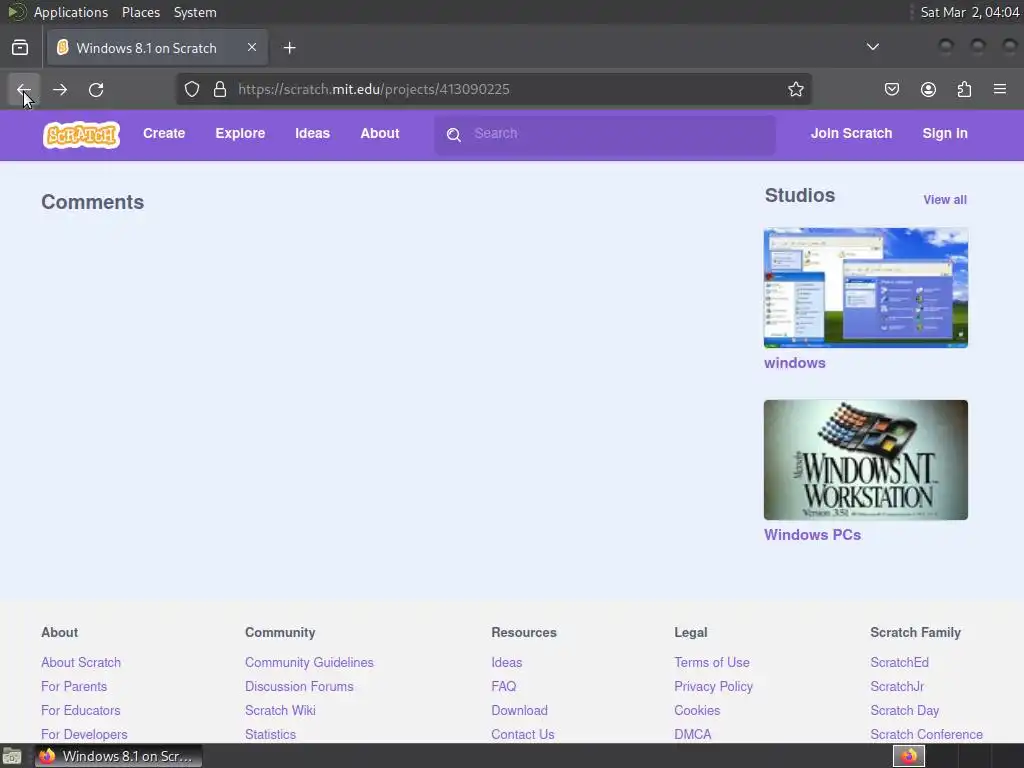This screenshot has height=768, width=1024.
Task: Open Firefox View icon left of tabs
Action: click(20, 48)
